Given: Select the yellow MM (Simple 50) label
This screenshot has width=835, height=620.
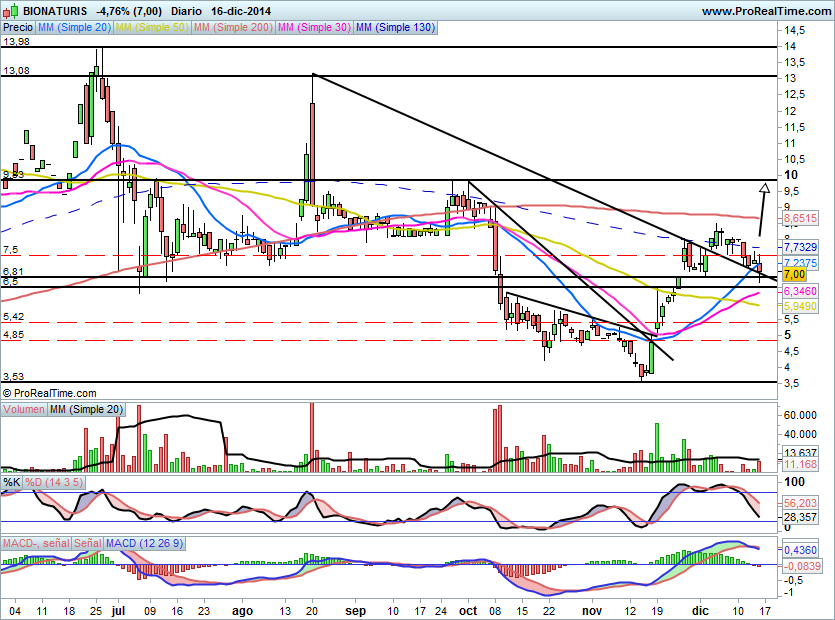Looking at the screenshot, I should click(151, 29).
